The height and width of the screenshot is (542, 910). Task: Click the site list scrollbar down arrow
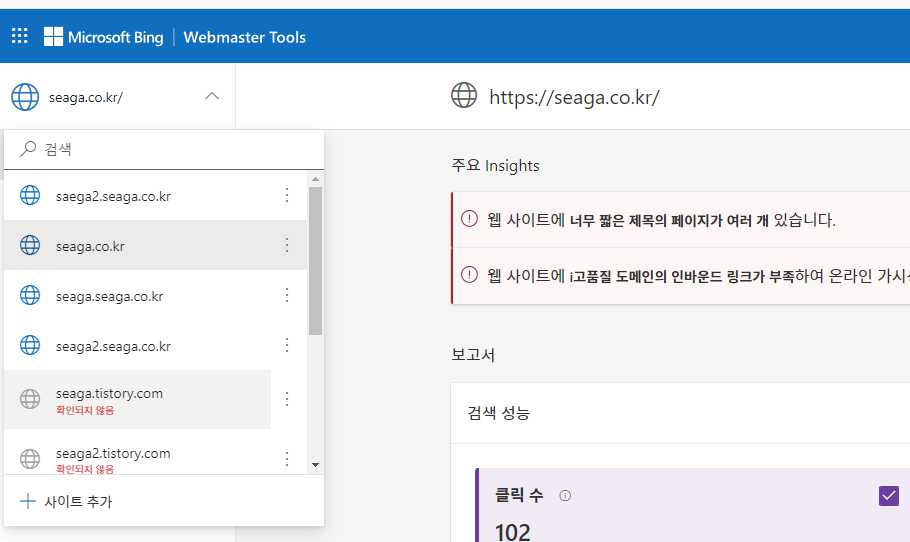(x=315, y=465)
